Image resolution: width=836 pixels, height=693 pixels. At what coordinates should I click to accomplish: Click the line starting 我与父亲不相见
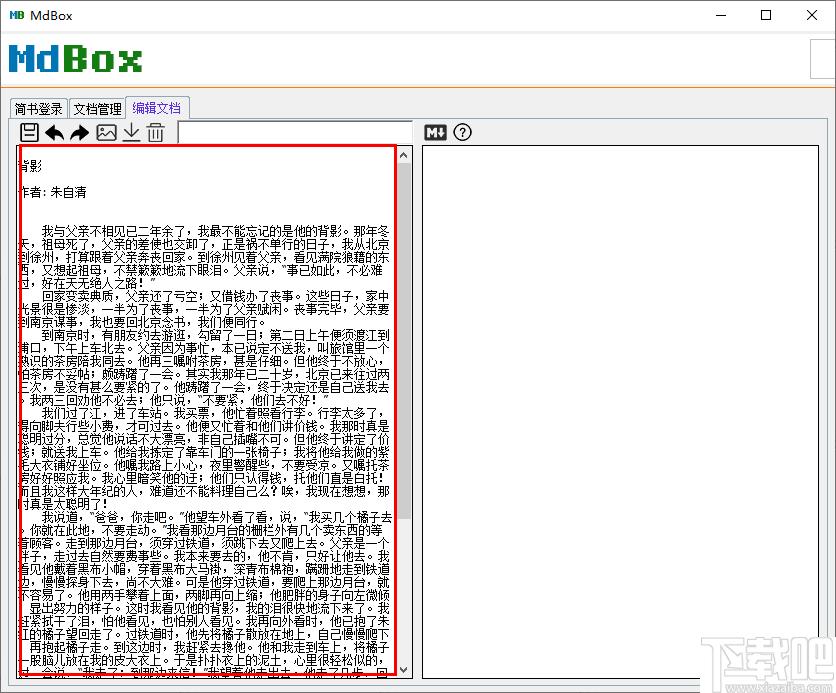pyautogui.click(x=216, y=231)
